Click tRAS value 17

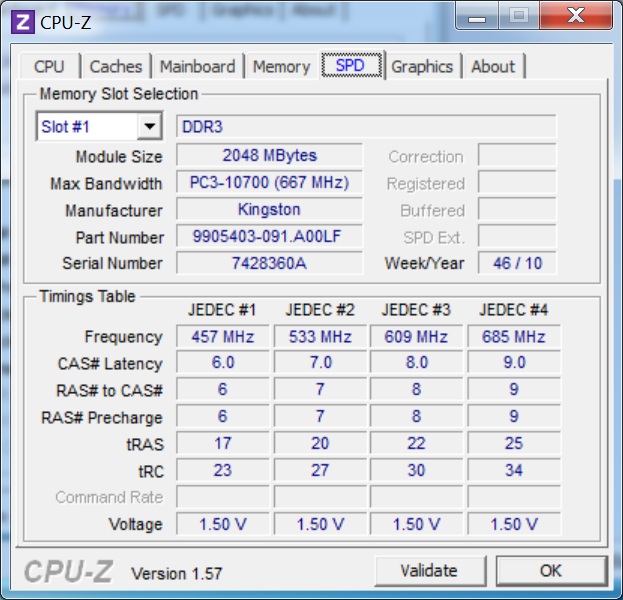(222, 443)
